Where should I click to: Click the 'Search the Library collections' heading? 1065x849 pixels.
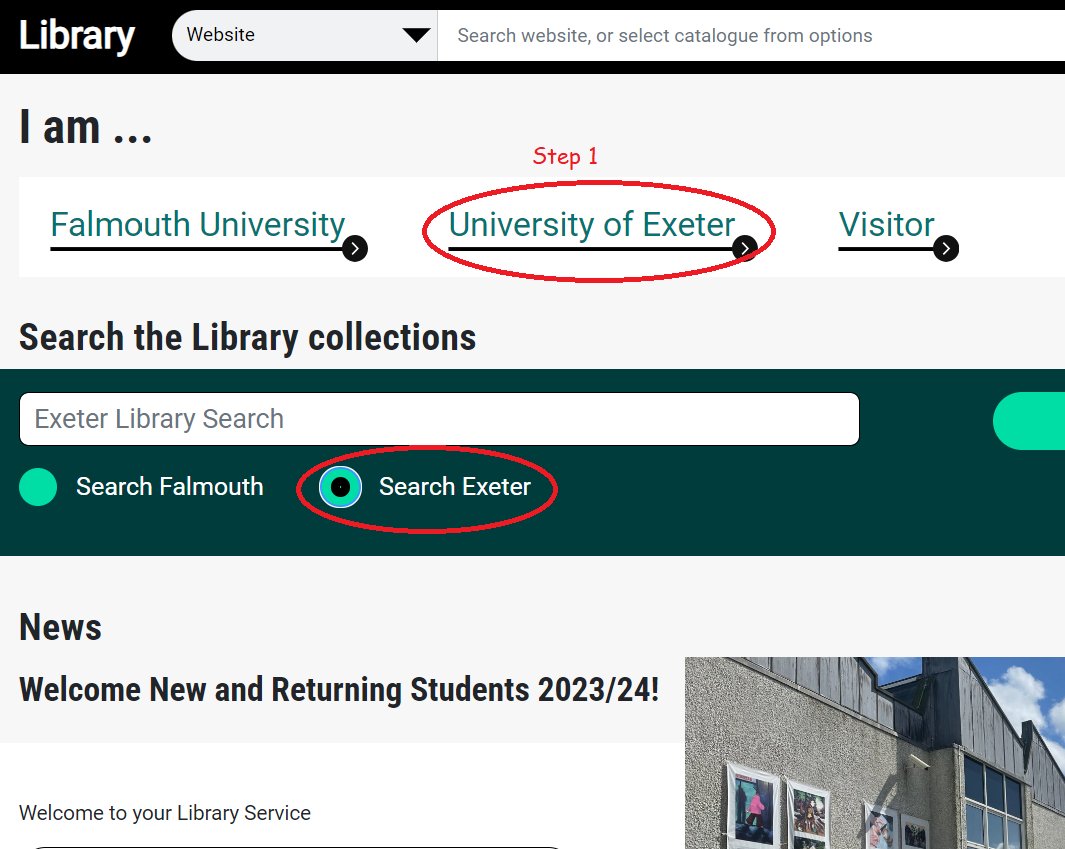(x=247, y=338)
